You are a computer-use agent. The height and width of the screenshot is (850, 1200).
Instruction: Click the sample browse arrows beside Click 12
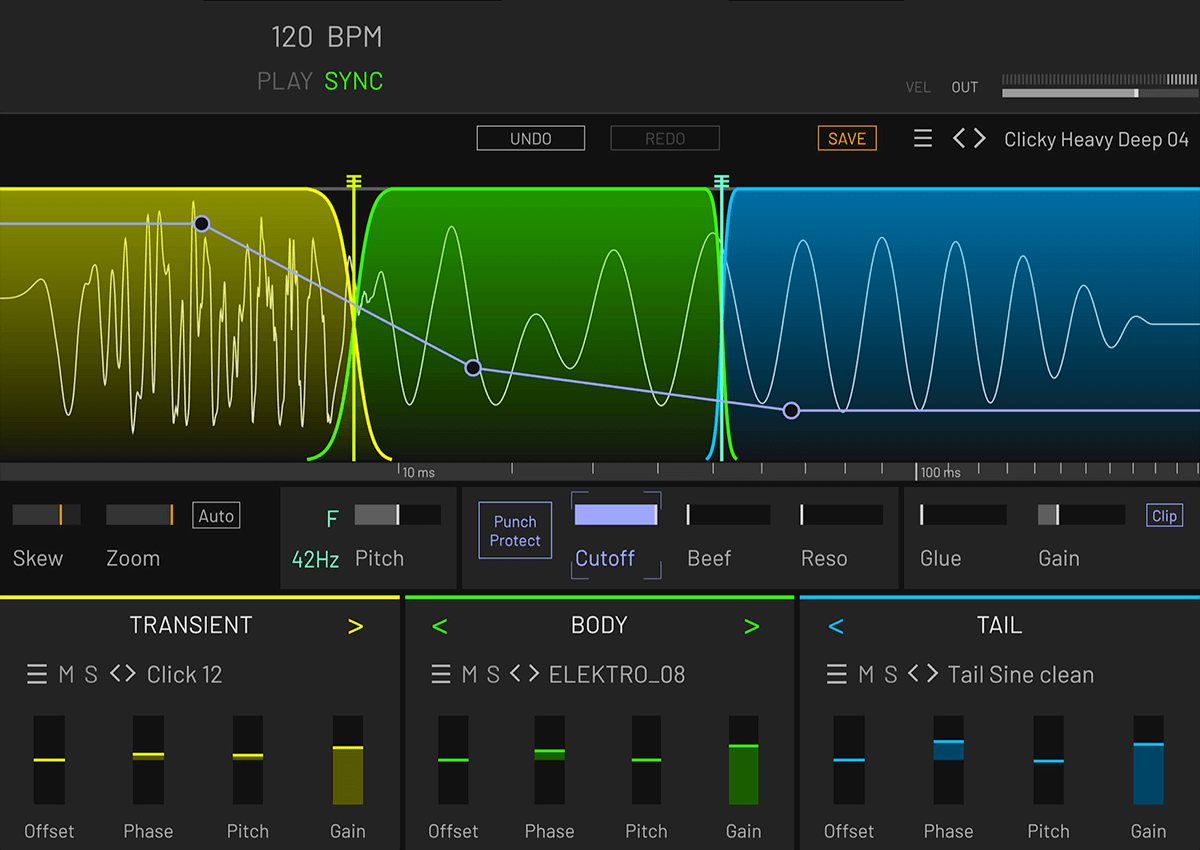coord(123,675)
